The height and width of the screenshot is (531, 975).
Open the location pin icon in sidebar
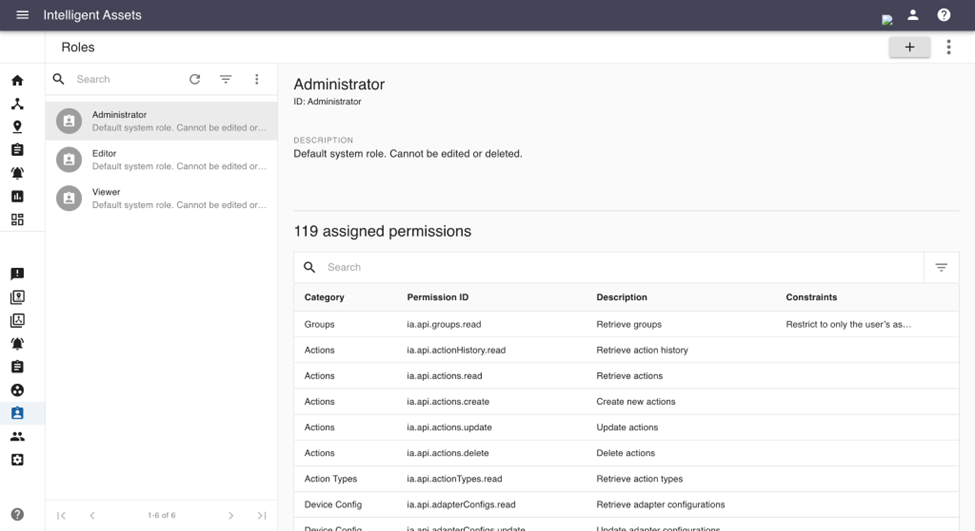pyautogui.click(x=17, y=127)
